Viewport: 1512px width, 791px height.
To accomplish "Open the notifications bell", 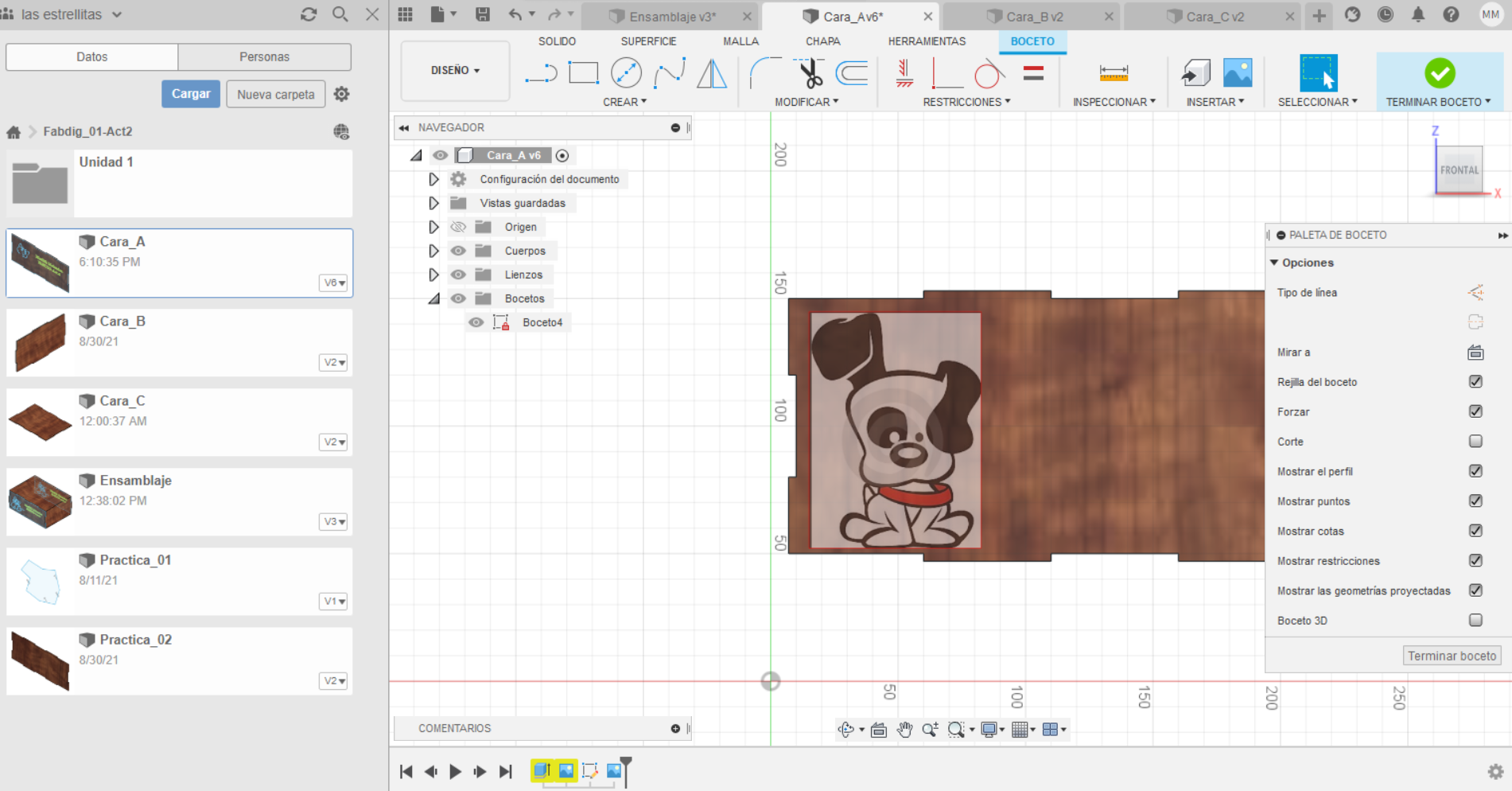I will pyautogui.click(x=1418, y=14).
